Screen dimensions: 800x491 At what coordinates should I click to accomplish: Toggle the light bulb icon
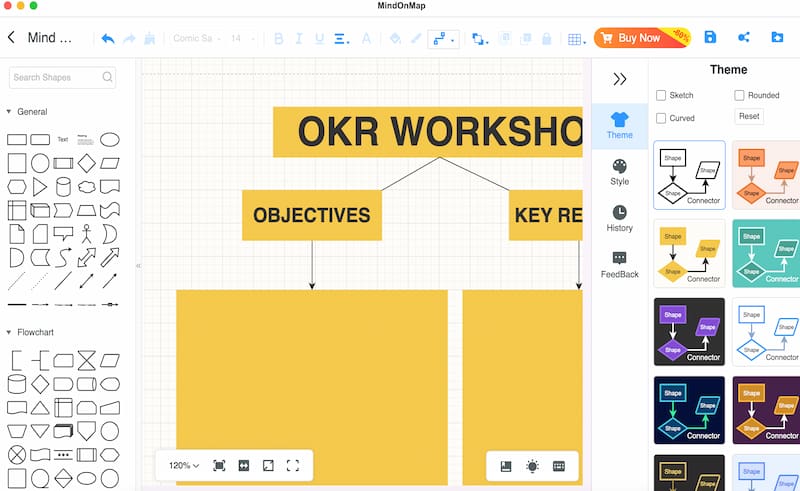[x=532, y=466]
